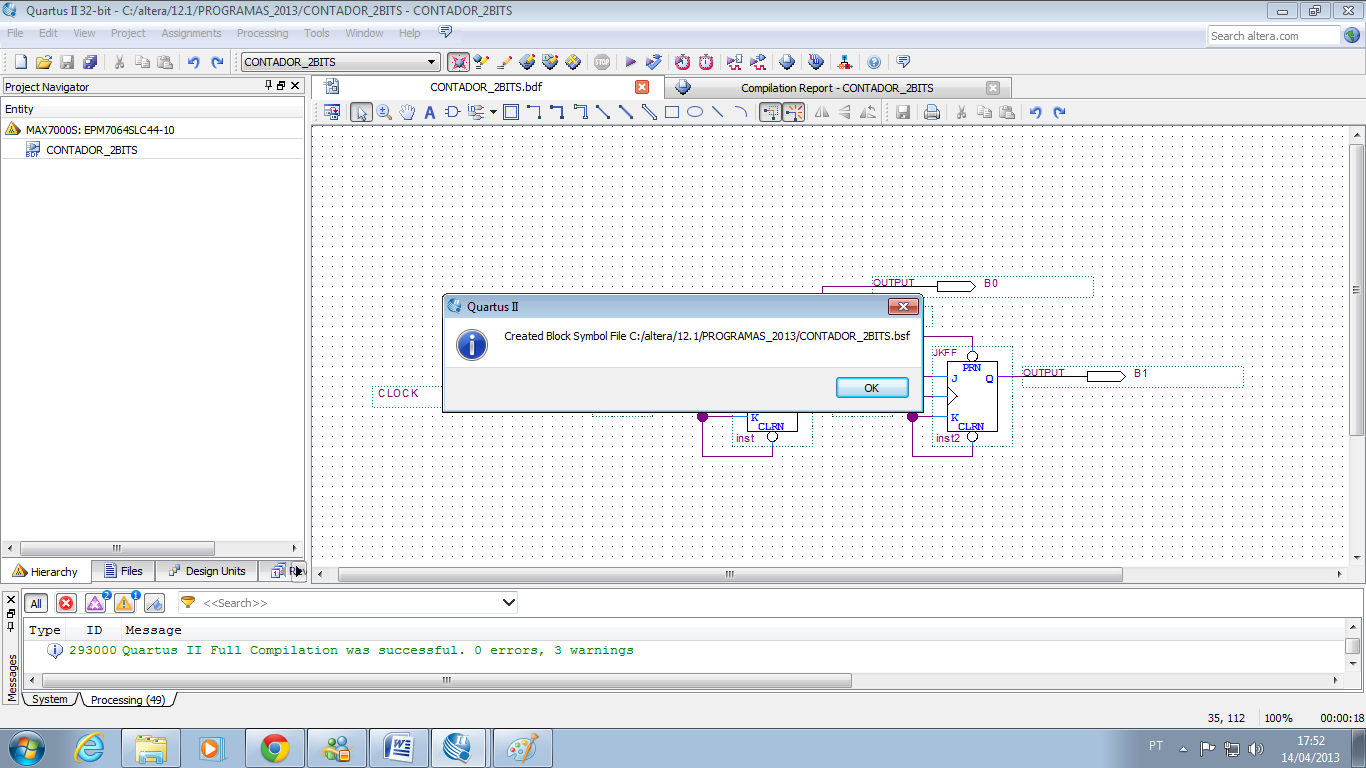
Task: Close the Quartus II dialog with X
Action: (903, 307)
